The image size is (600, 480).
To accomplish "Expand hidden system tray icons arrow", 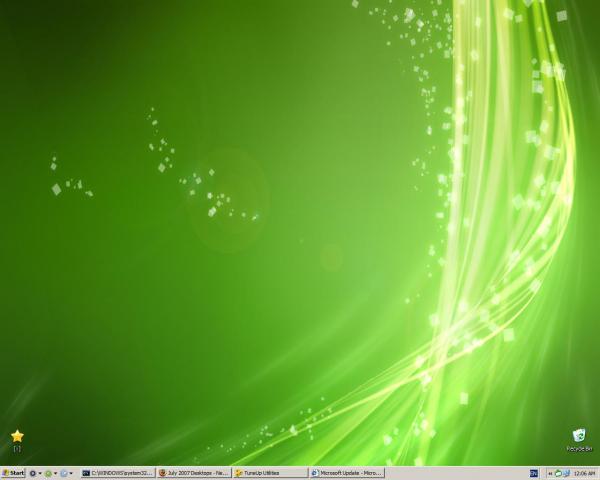I will 550,473.
